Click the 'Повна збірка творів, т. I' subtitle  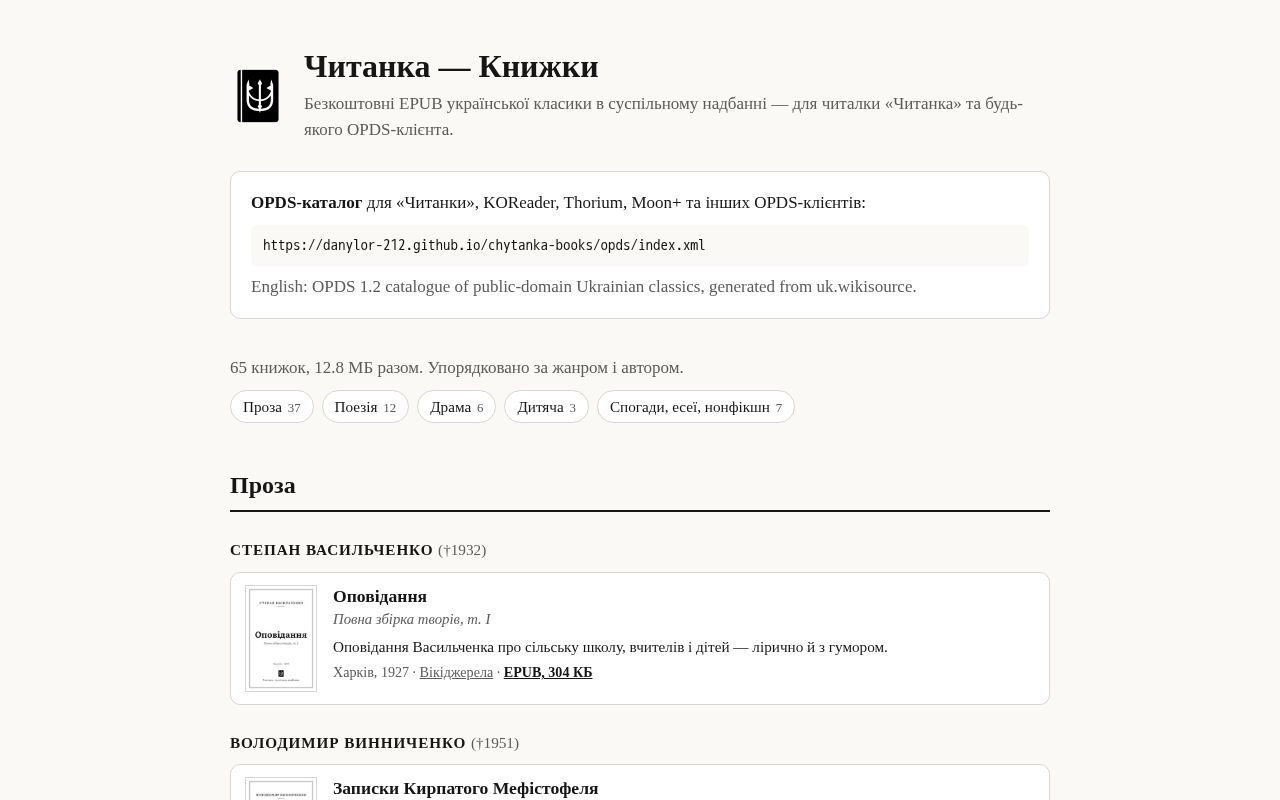coord(412,619)
